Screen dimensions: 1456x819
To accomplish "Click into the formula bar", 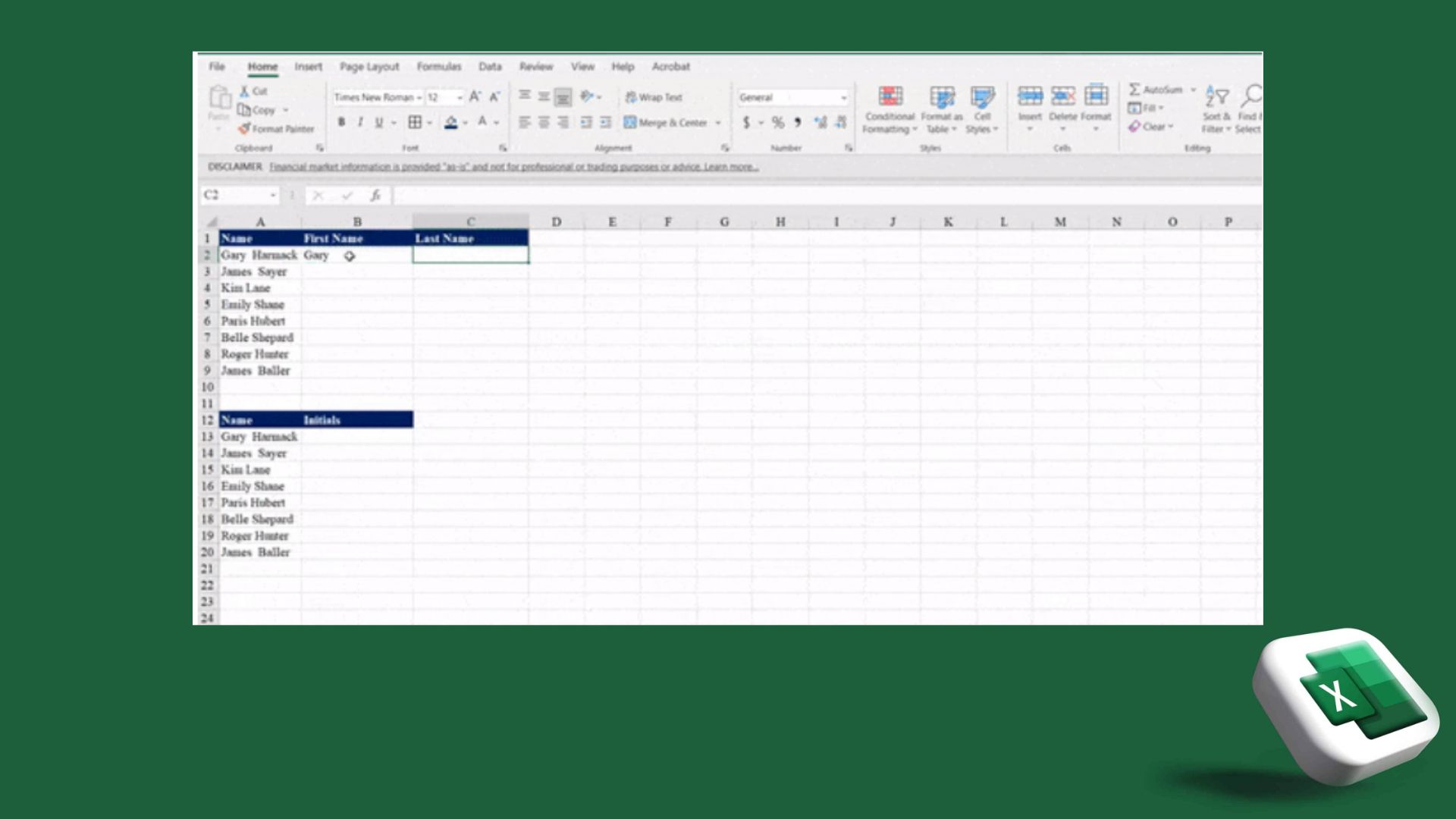I will point(827,196).
